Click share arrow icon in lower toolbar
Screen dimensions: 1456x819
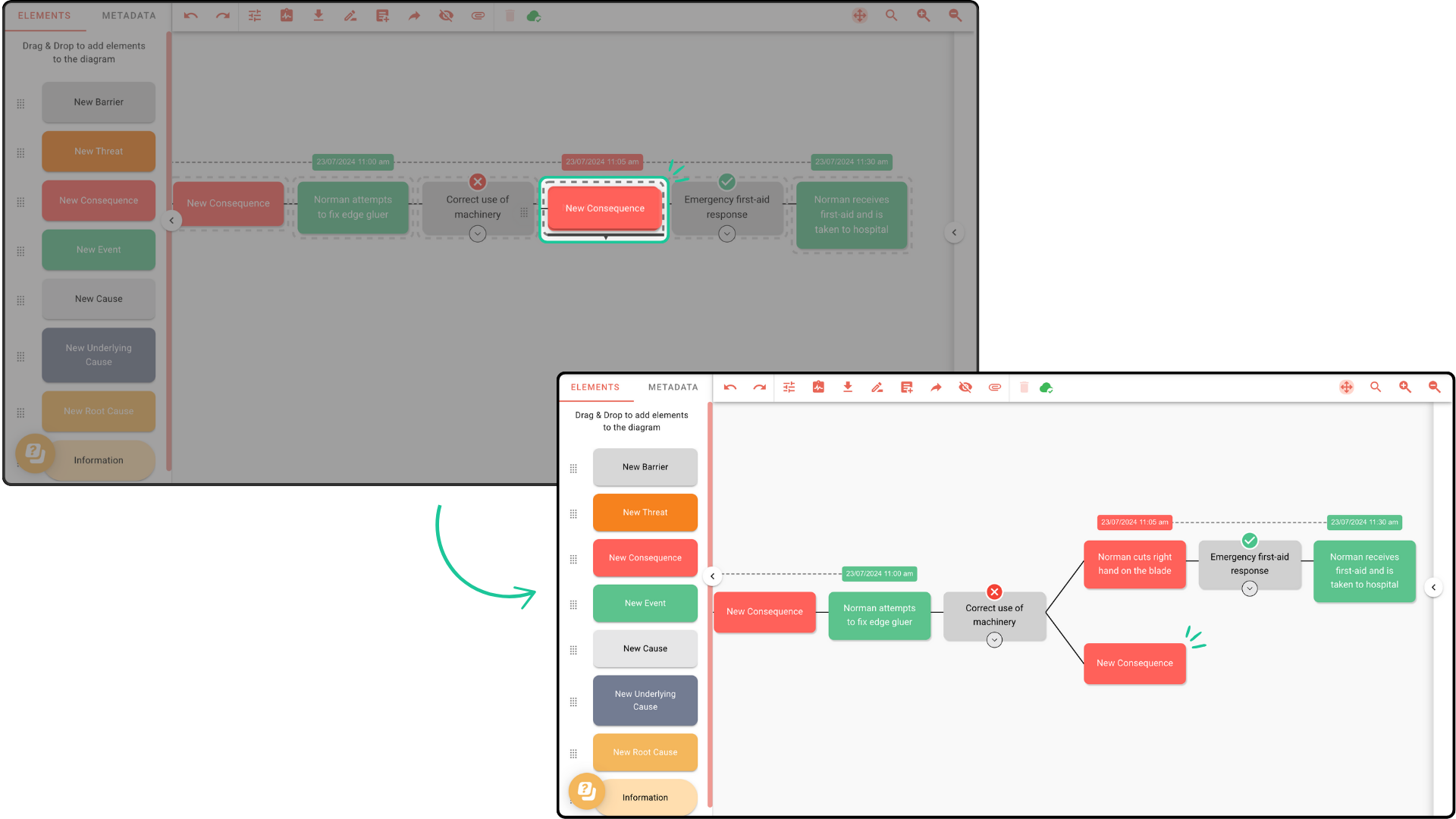coord(936,388)
